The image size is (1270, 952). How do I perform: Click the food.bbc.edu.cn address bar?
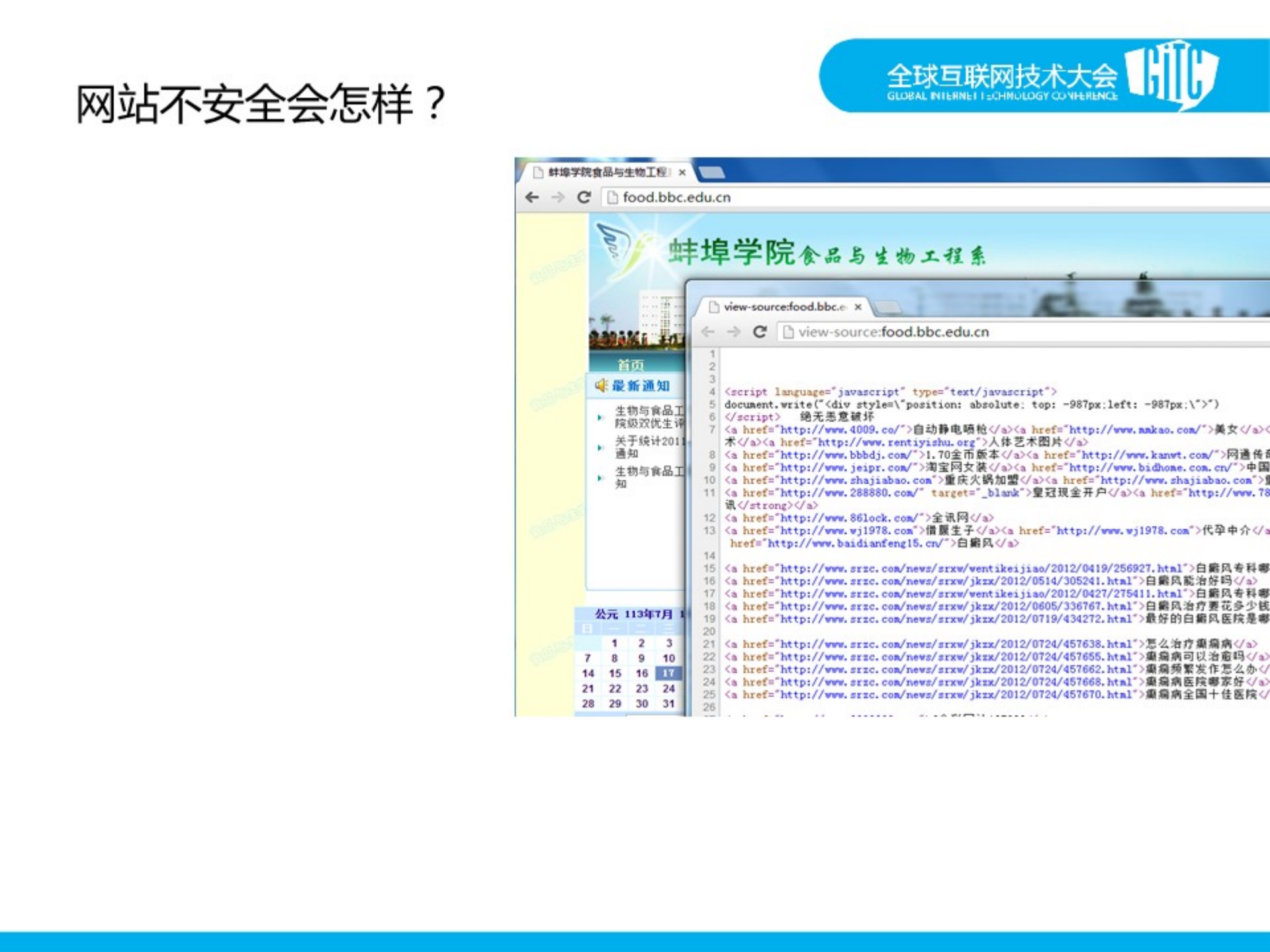(662, 196)
